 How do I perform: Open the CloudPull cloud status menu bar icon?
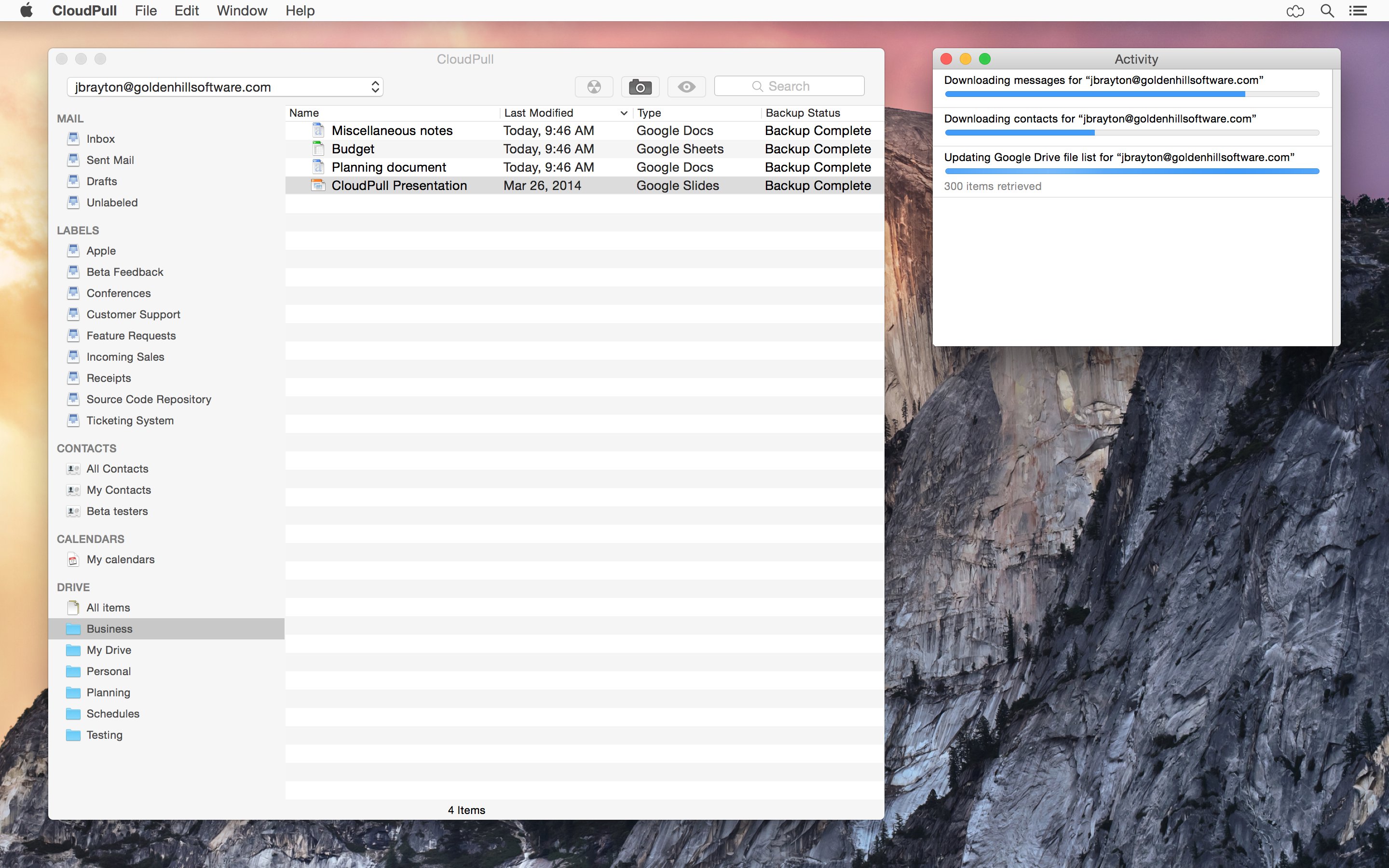point(1295,11)
